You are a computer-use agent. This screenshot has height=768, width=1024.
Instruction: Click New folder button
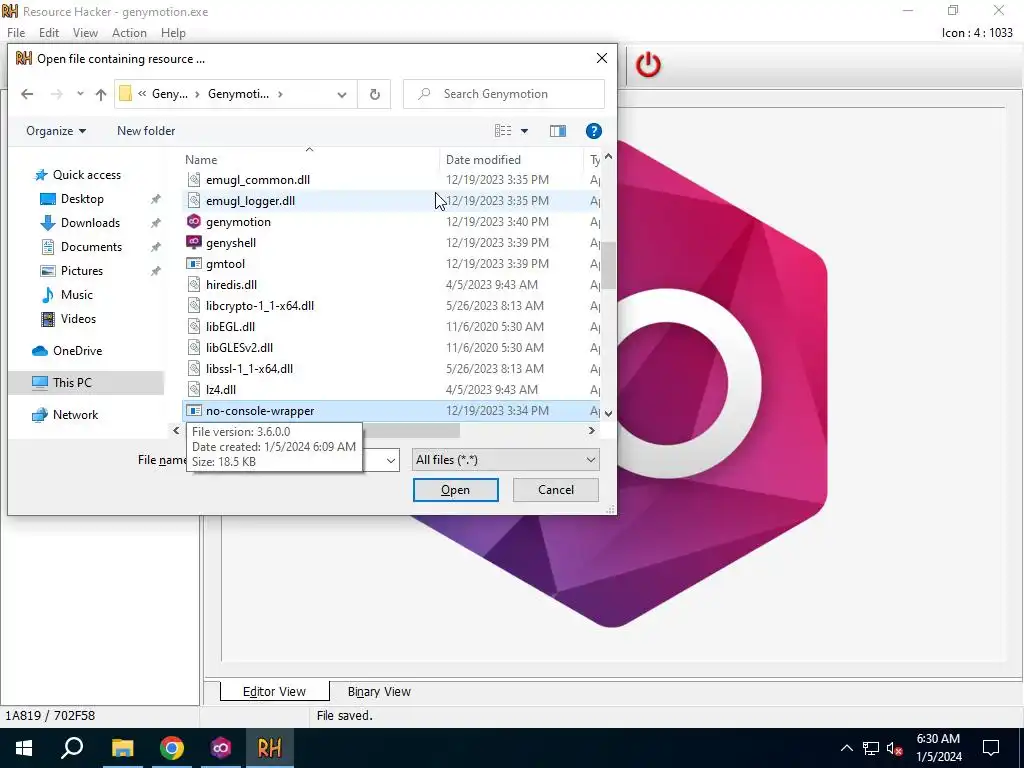click(x=146, y=131)
